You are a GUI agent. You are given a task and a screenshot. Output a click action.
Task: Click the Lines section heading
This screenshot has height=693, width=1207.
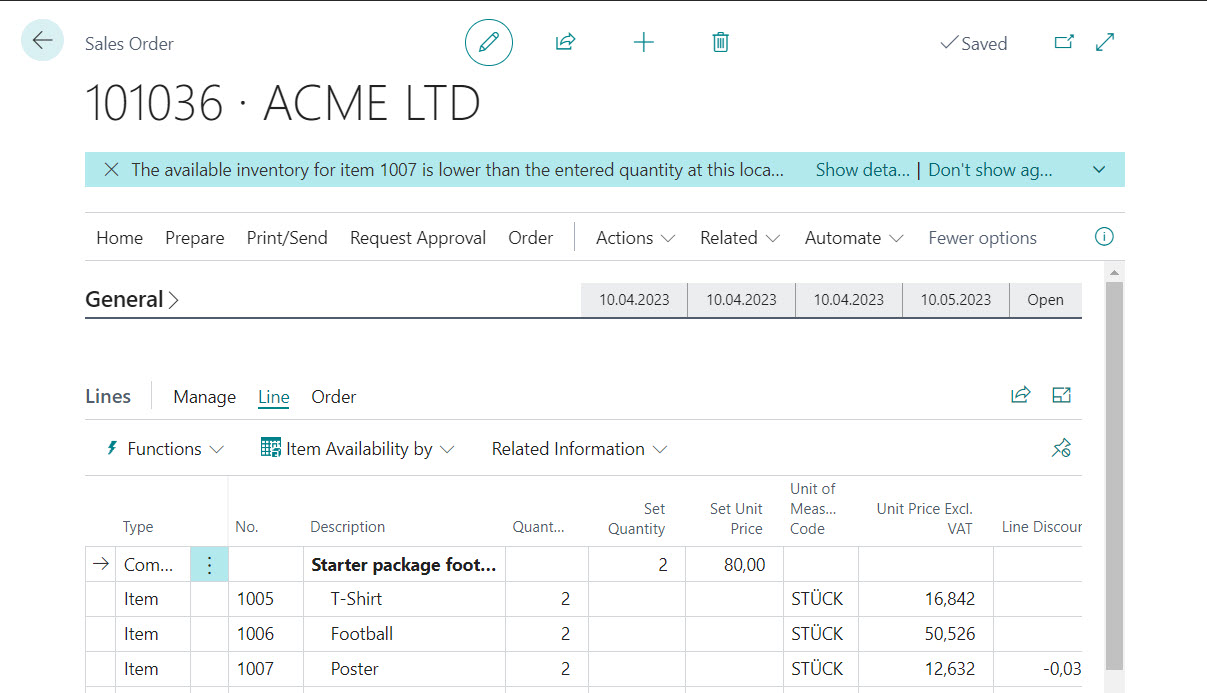(x=108, y=396)
